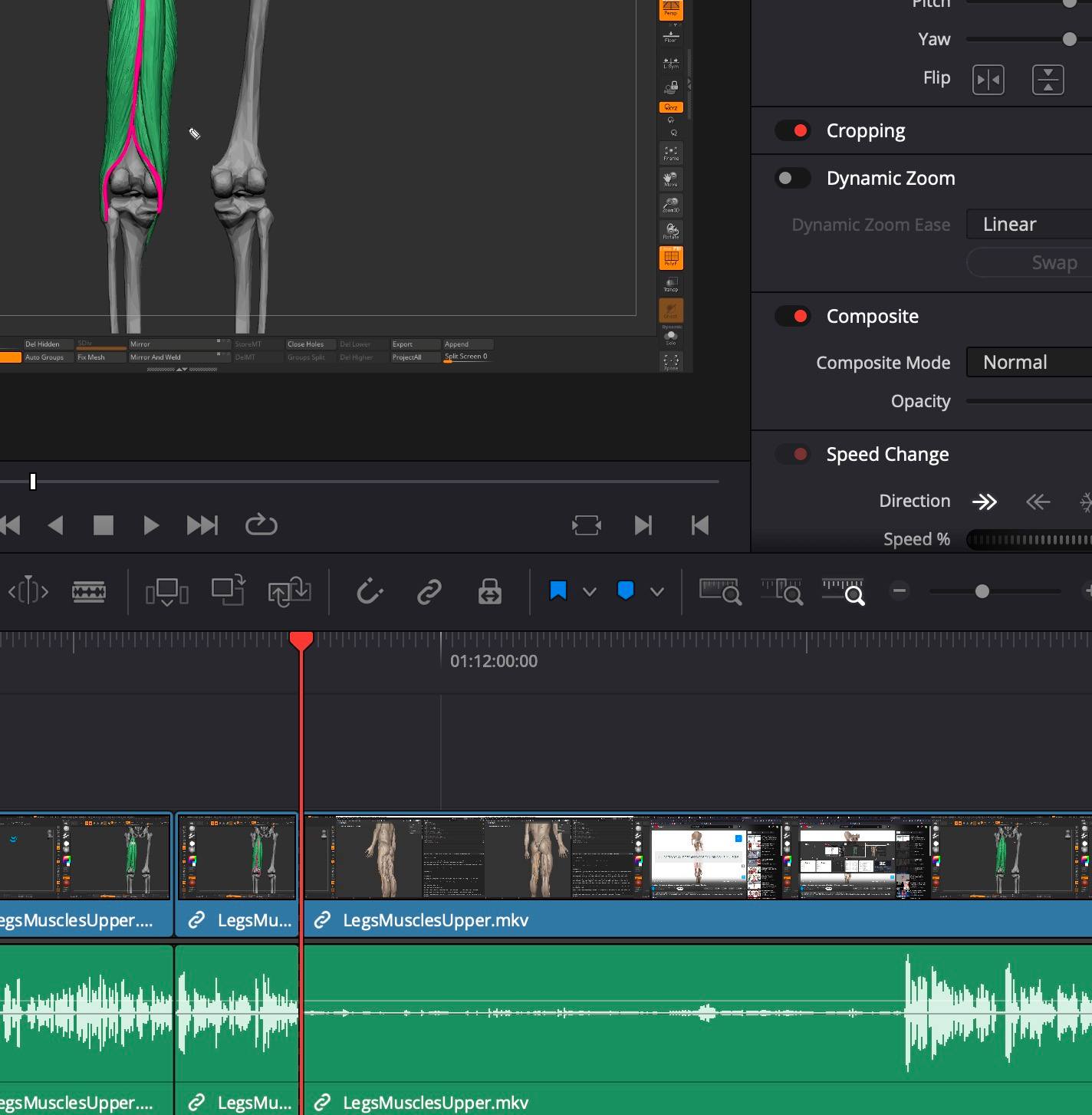Select the ZBrush Move tool
Image resolution: width=1092 pixels, height=1115 pixels.
click(670, 179)
